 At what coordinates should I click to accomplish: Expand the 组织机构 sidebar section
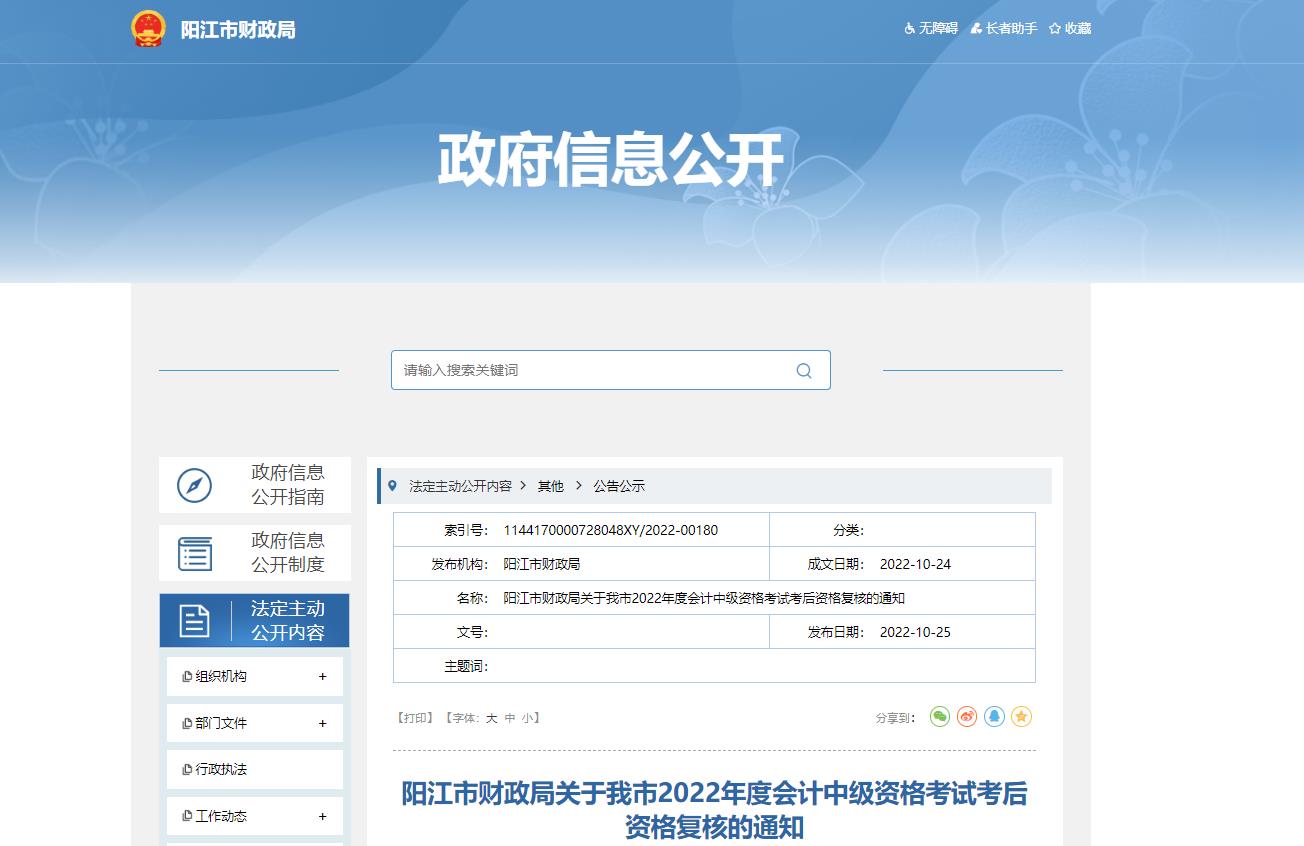point(254,676)
